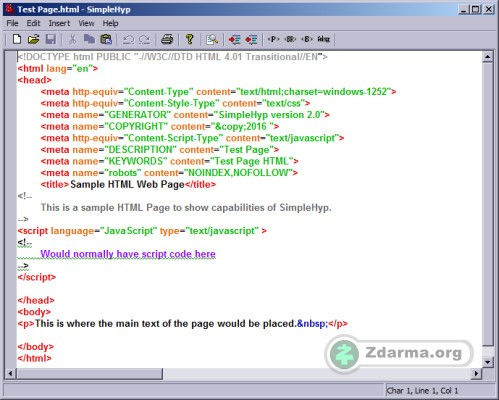Create a new document with the New icon
This screenshot has height=400, width=499.
[17, 39]
